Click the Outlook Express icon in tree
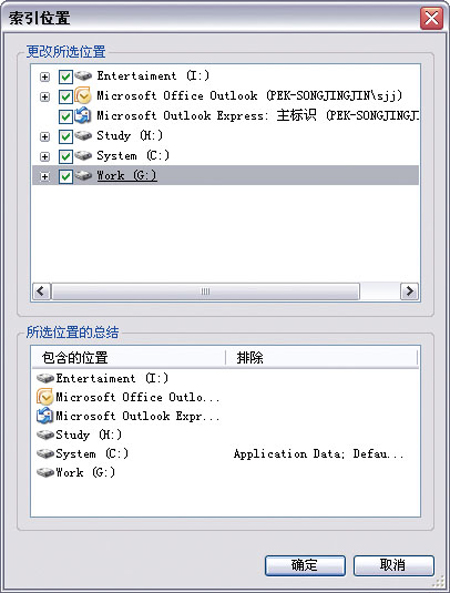The image size is (450, 593). pos(83,116)
